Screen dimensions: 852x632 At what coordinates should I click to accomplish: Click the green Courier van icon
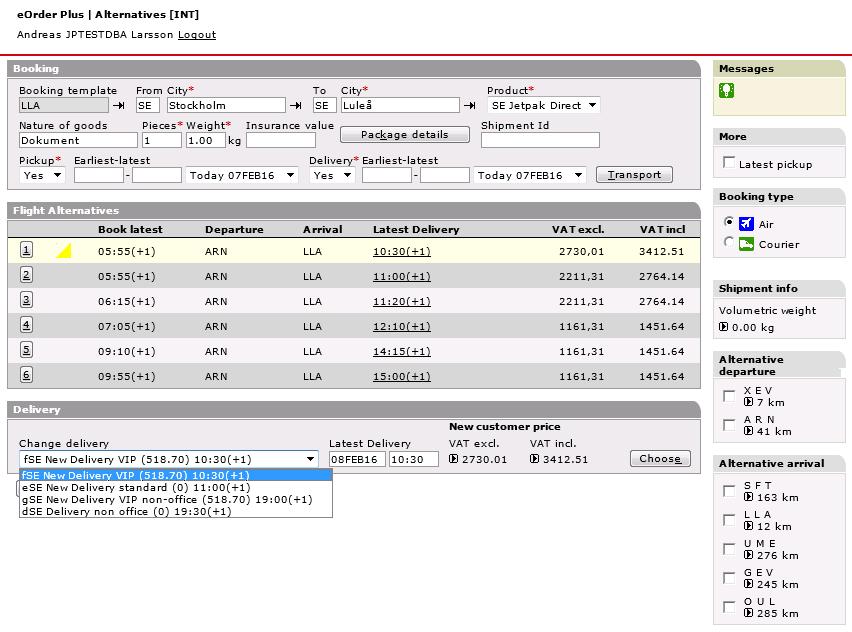pyautogui.click(x=747, y=244)
